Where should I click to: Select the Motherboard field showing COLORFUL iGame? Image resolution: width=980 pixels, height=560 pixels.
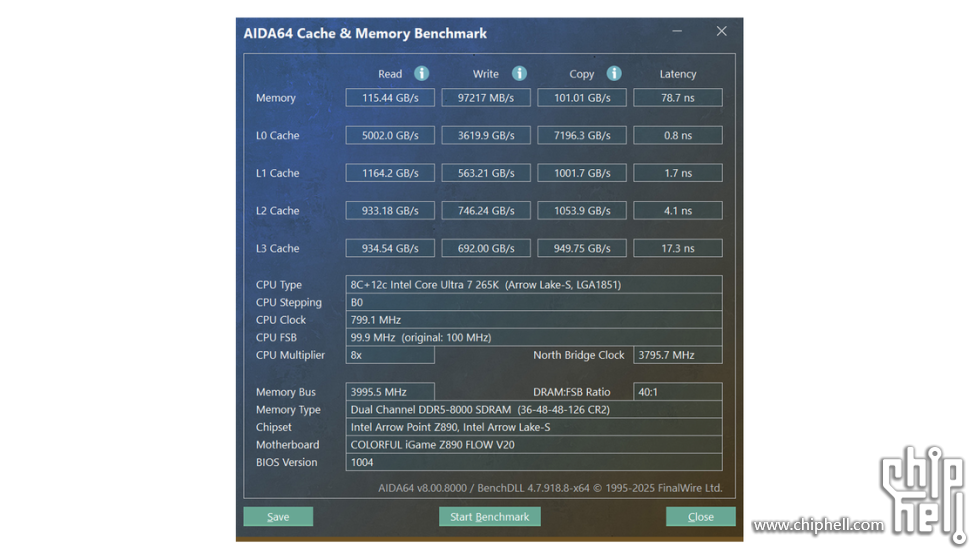pyautogui.click(x=533, y=445)
